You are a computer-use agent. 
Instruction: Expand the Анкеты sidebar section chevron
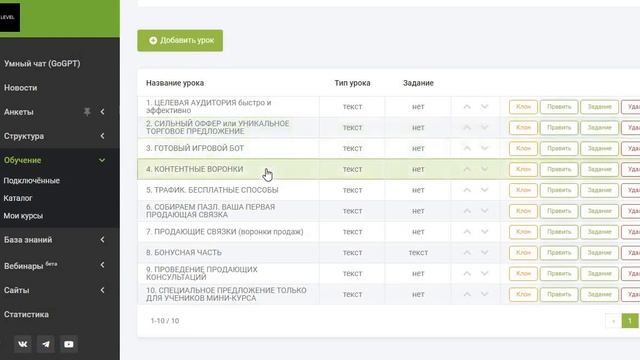(x=102, y=111)
